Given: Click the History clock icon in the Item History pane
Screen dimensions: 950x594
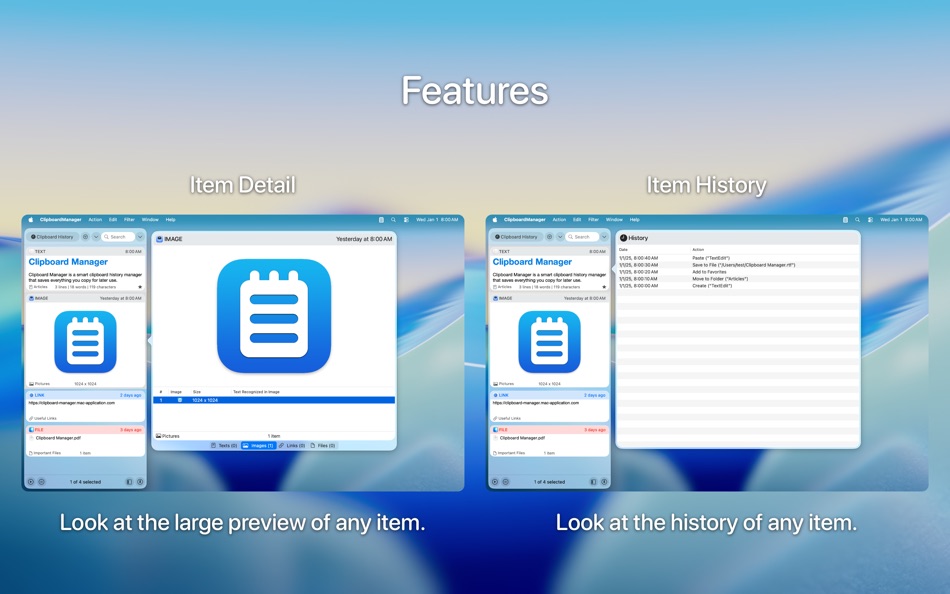Looking at the screenshot, I should point(623,237).
